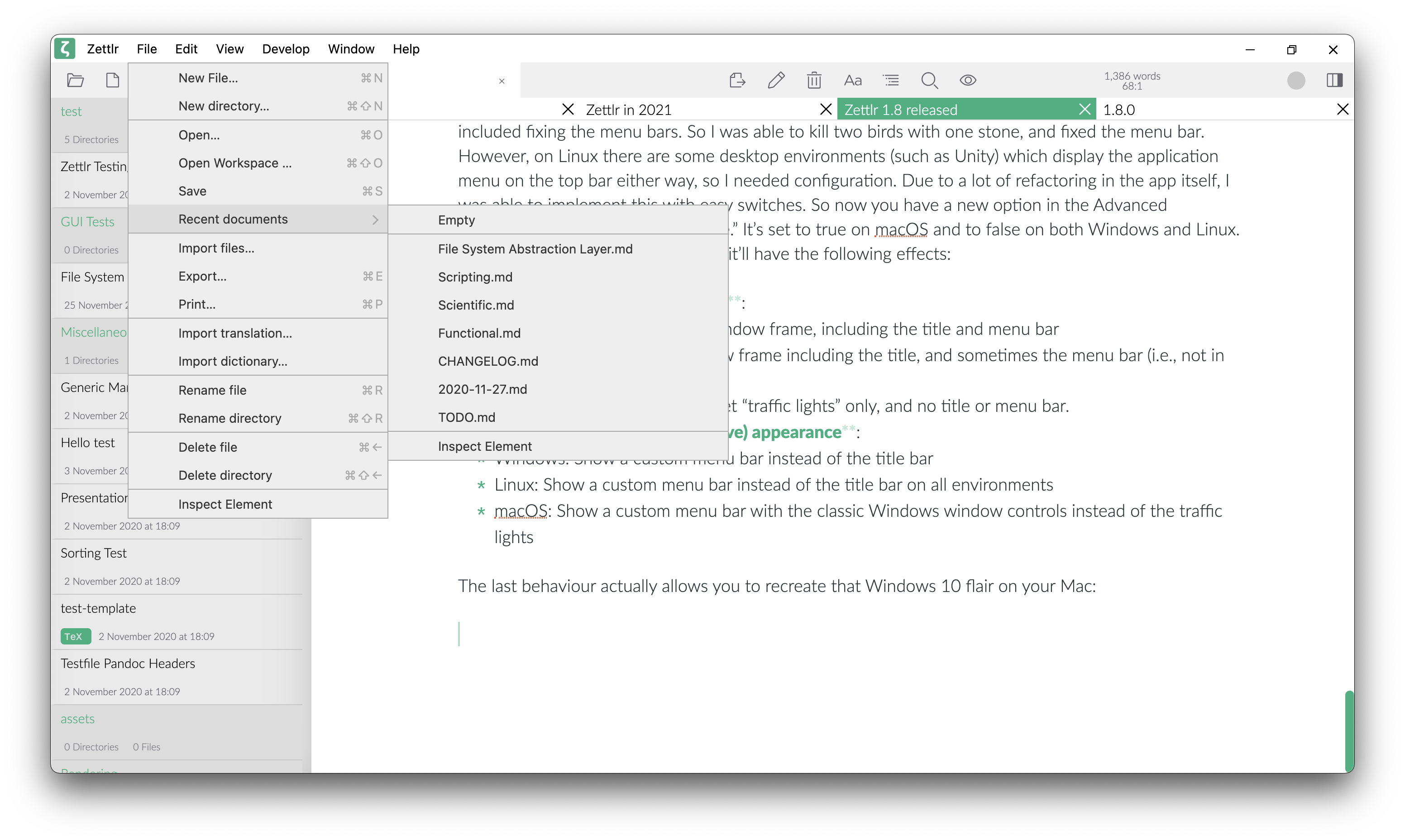
Task: Click Inspect Element in recent documents submenu
Action: (558, 447)
